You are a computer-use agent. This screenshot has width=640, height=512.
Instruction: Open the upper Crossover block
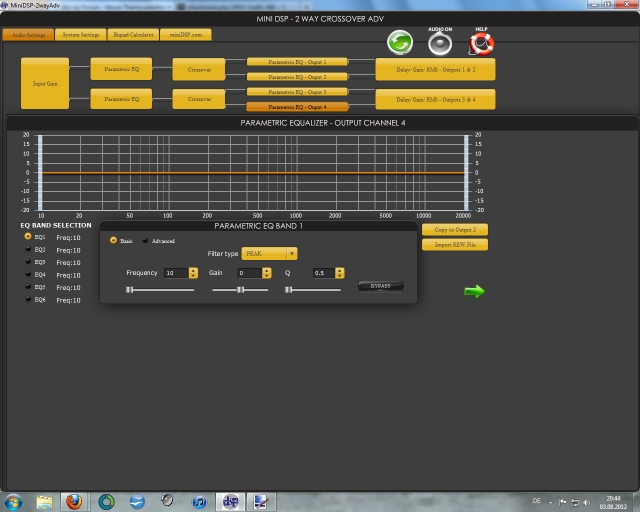point(199,69)
